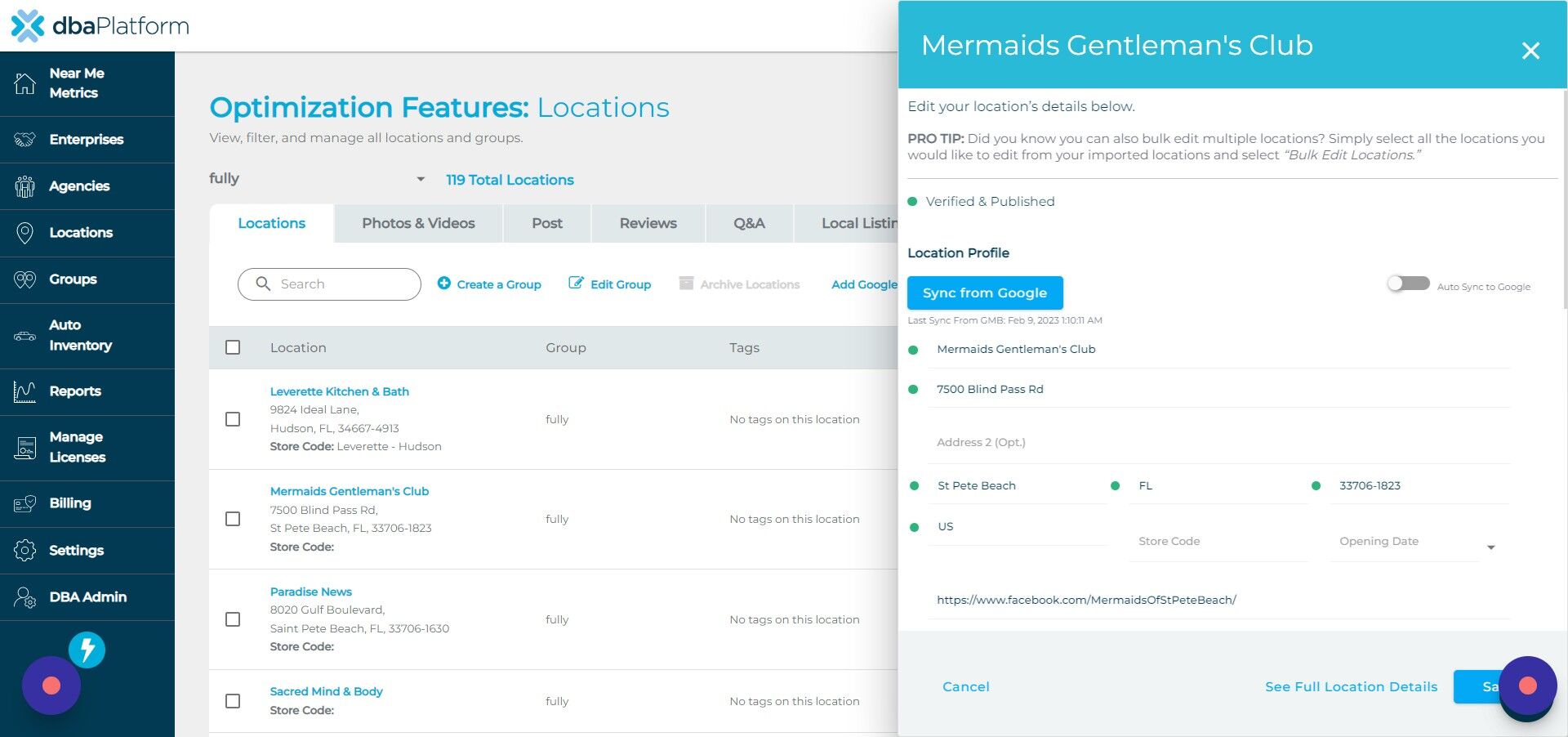Open the 'fully' group filter dropdown

[x=318, y=179]
